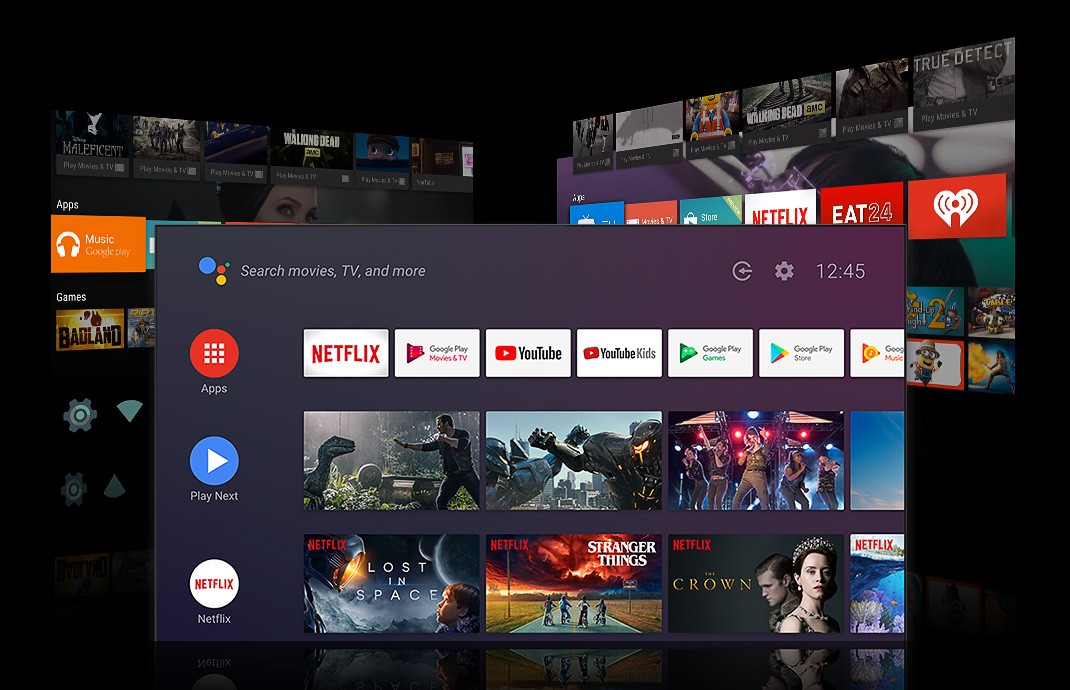This screenshot has height=690, width=1070.
Task: Select the Netflix channel round icon
Action: pyautogui.click(x=214, y=584)
